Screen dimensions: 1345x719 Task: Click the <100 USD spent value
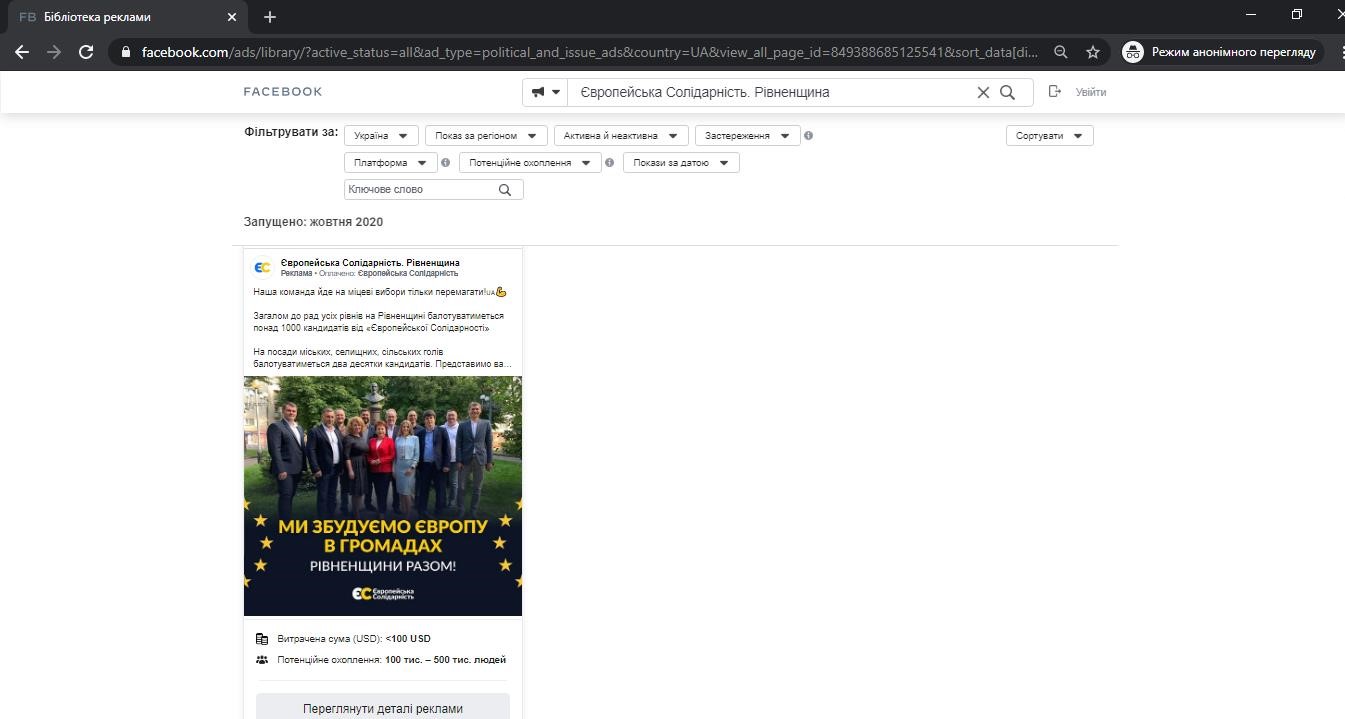(x=408, y=639)
